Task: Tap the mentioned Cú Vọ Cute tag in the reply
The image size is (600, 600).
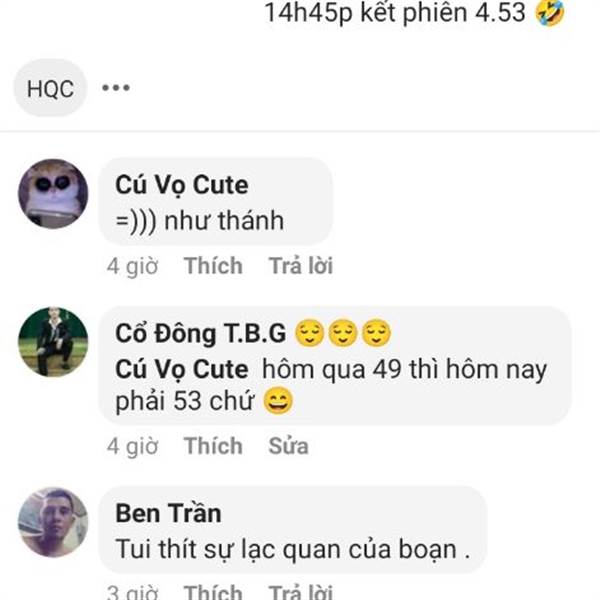Action: pyautogui.click(x=182, y=370)
